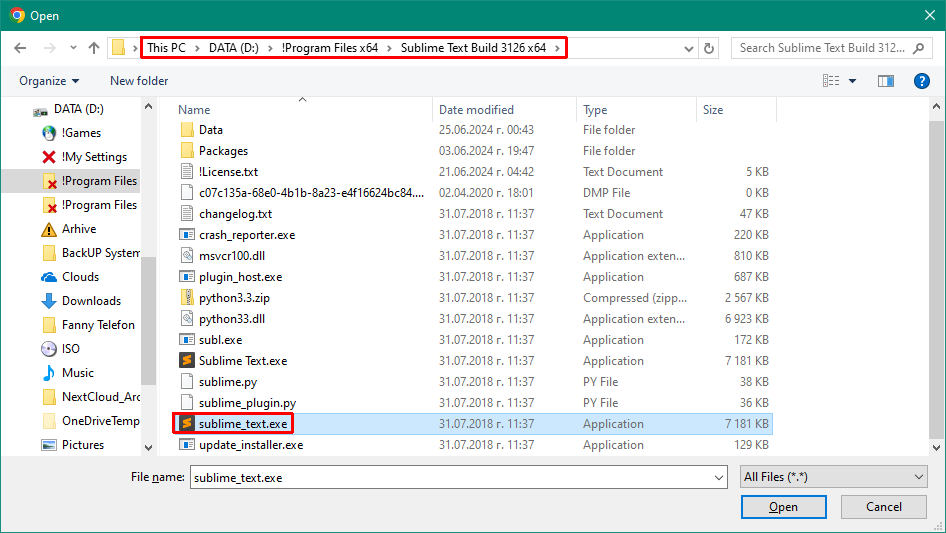Select sublime_text.exe icon

(187, 424)
